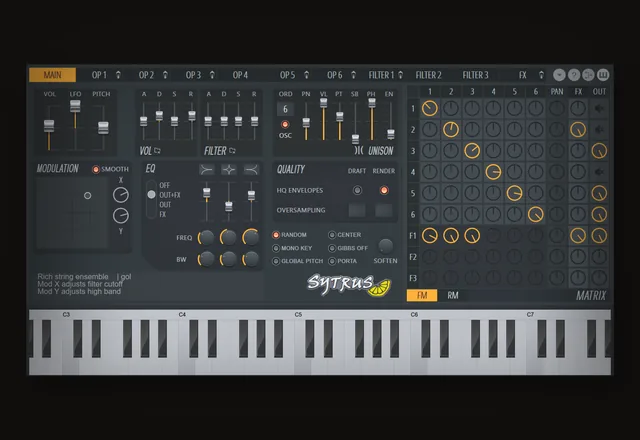This screenshot has width=640, height=440.
Task: Open the FILTER 3 tab
Action: pyautogui.click(x=476, y=75)
